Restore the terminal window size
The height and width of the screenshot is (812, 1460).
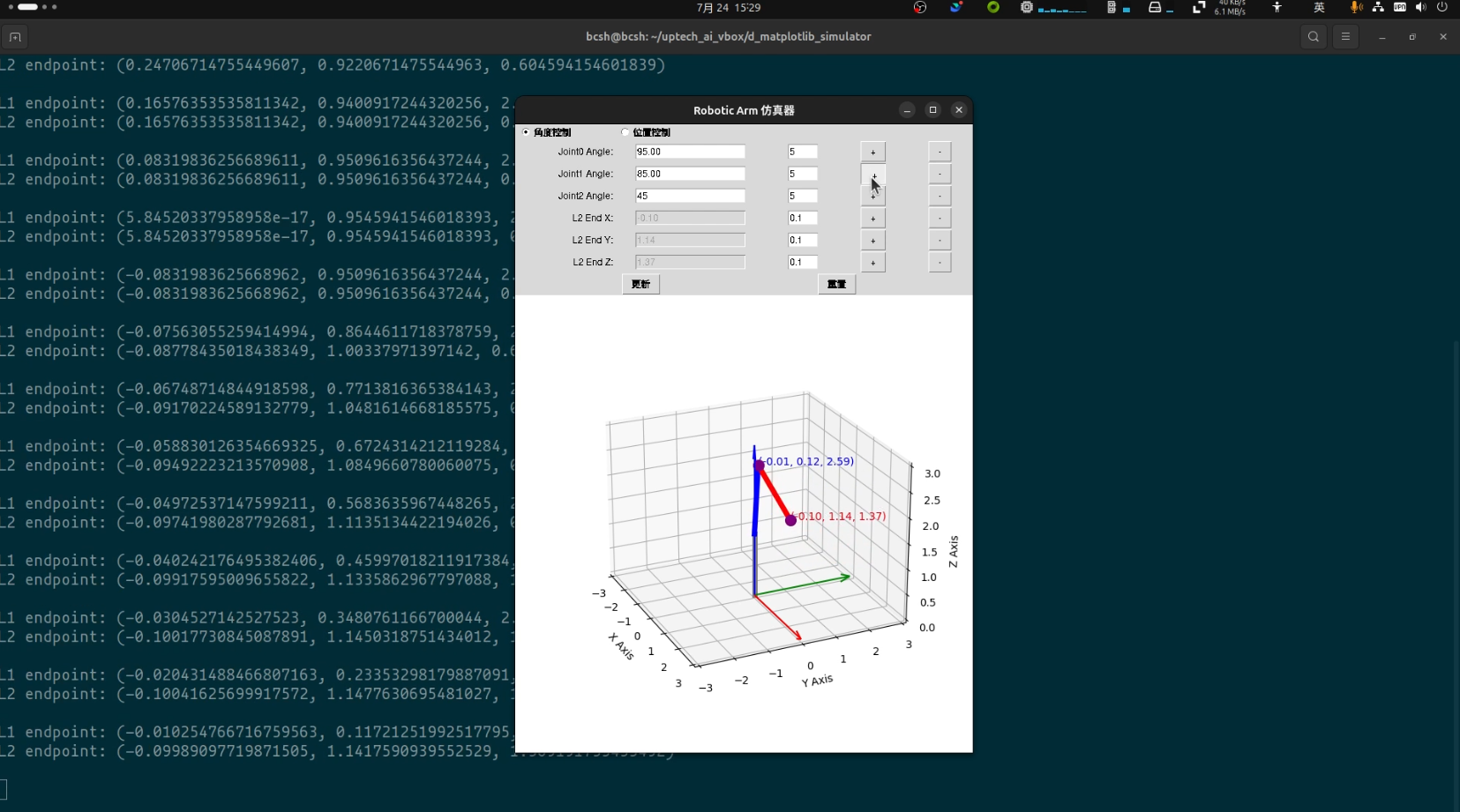1412,37
